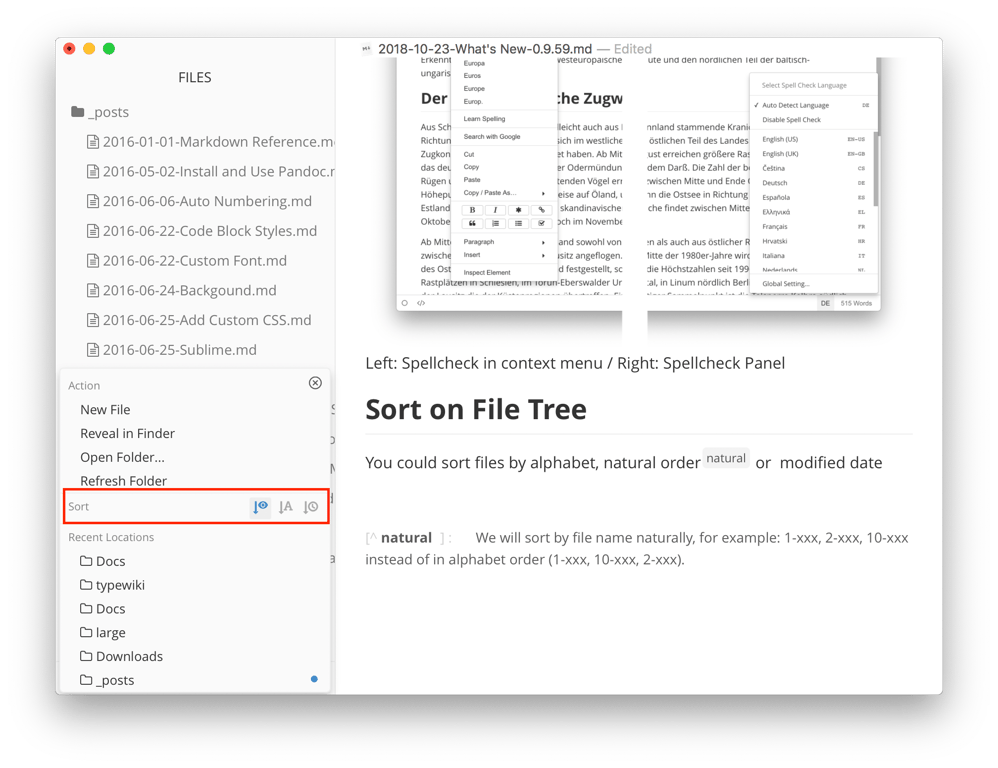Screen dimensions: 998x768
Task: Click the markdown document icon in title bar
Action: (367, 48)
